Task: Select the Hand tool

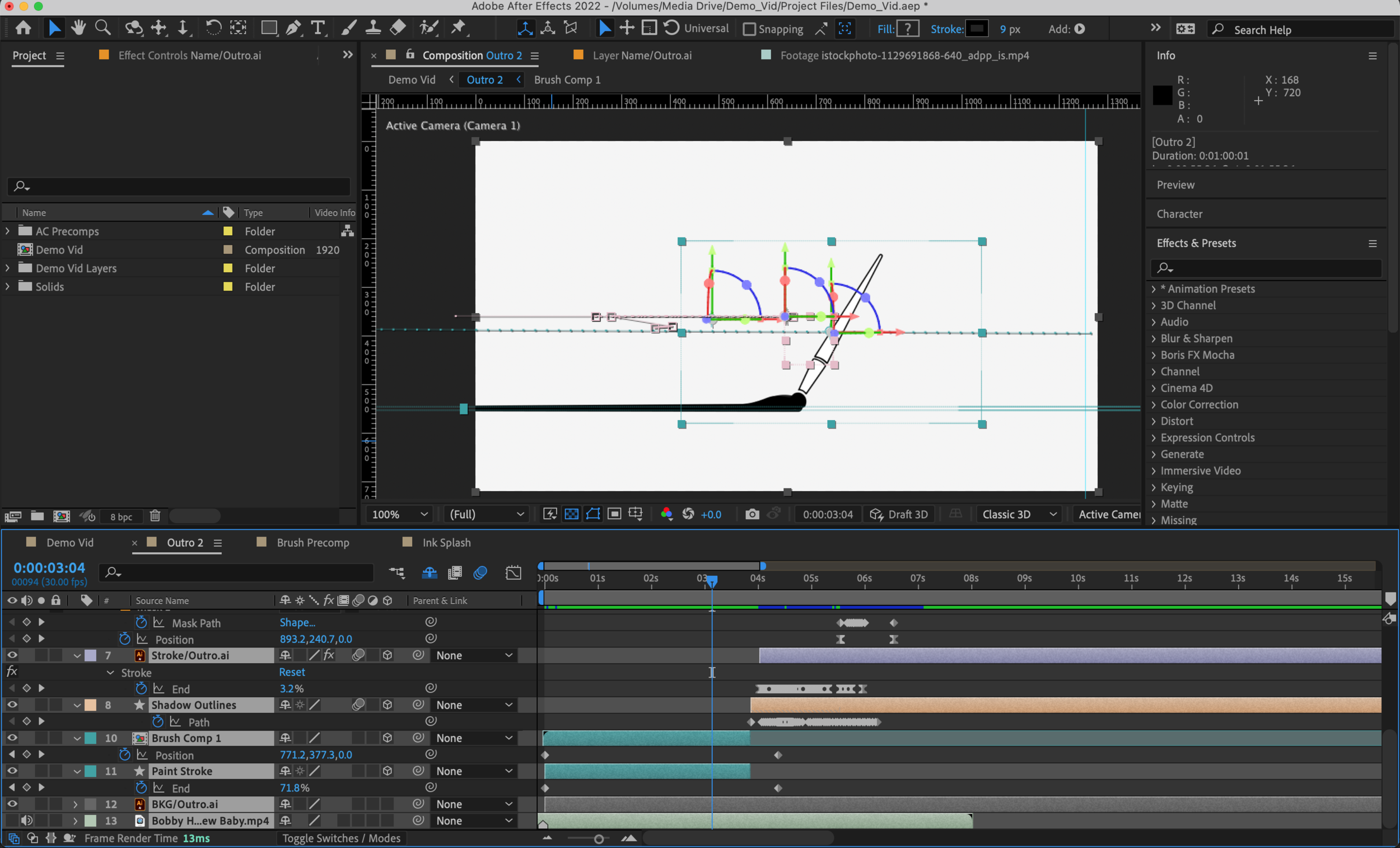Action: click(x=78, y=28)
